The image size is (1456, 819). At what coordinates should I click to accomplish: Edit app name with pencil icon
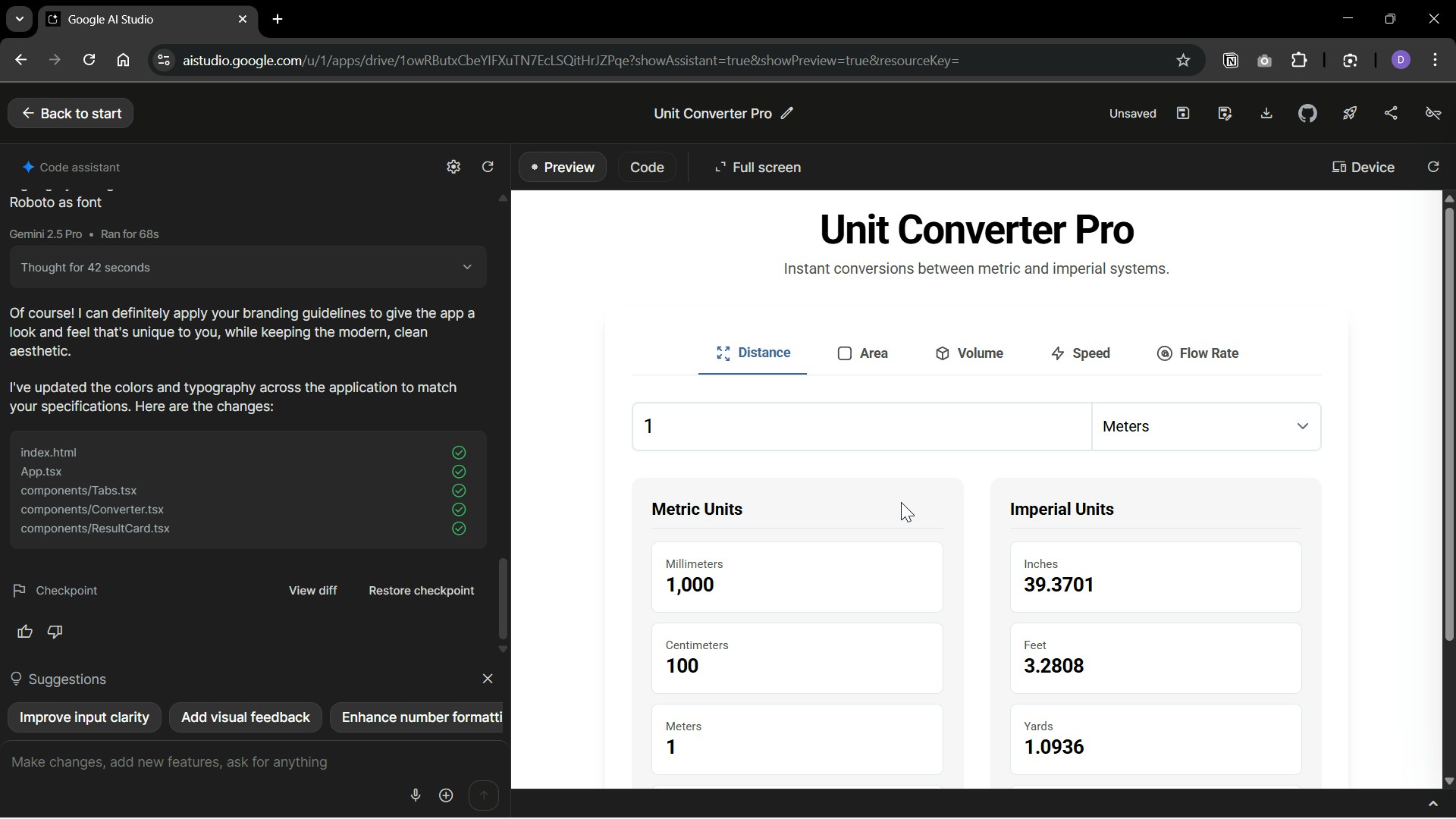[x=787, y=114]
